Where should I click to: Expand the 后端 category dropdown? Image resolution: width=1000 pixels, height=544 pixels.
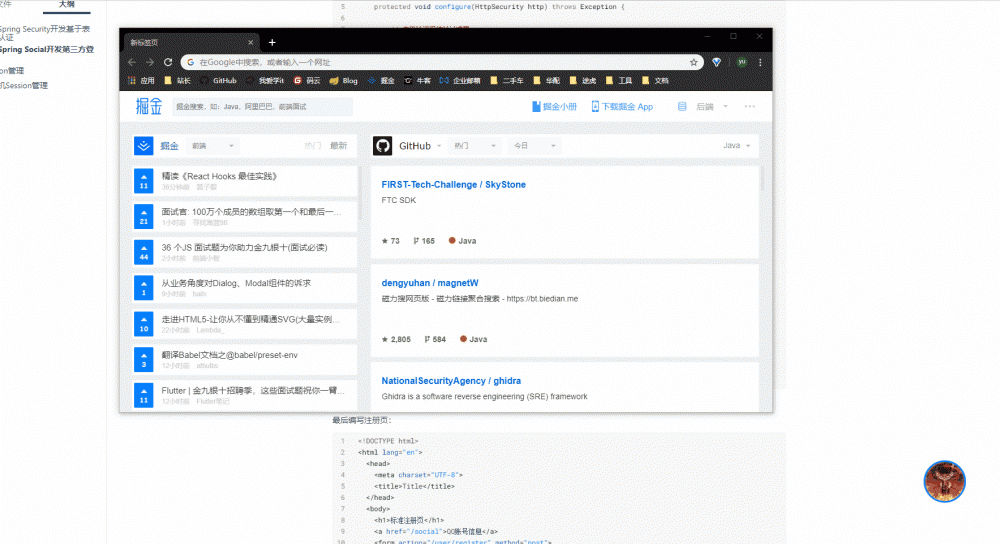click(x=711, y=107)
